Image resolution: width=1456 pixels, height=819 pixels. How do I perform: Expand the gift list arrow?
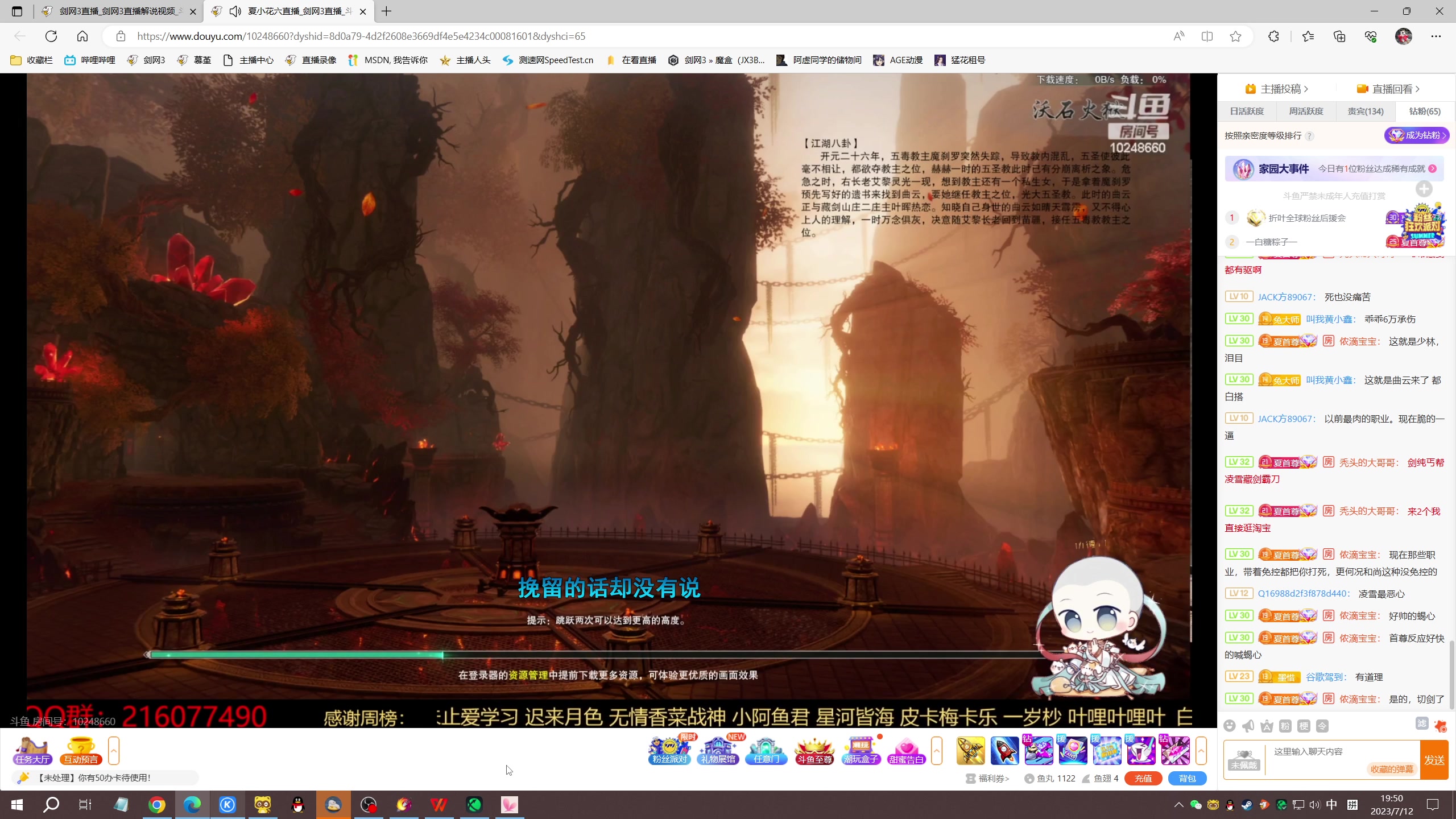1201,751
